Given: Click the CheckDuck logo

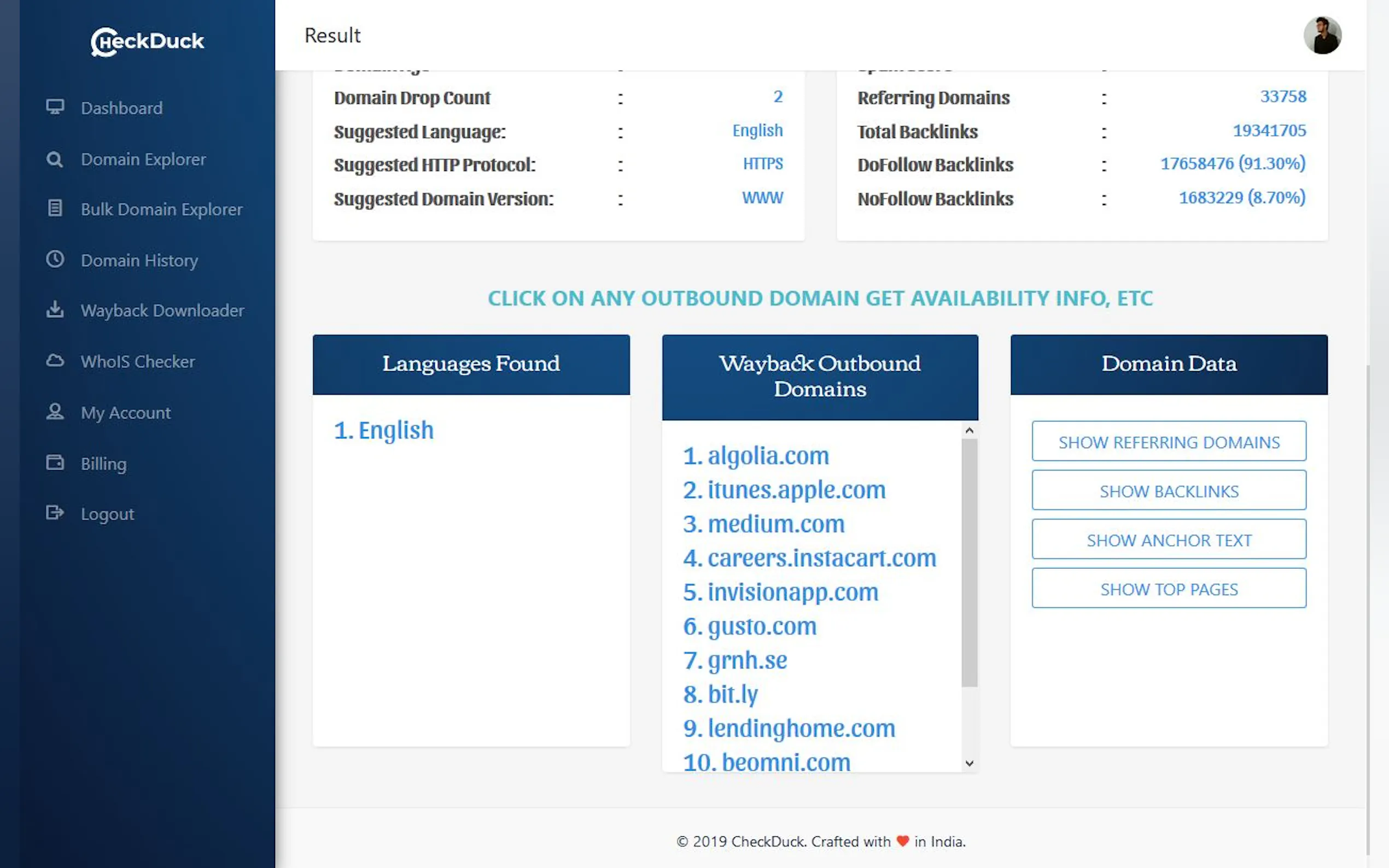Looking at the screenshot, I should click(x=147, y=42).
